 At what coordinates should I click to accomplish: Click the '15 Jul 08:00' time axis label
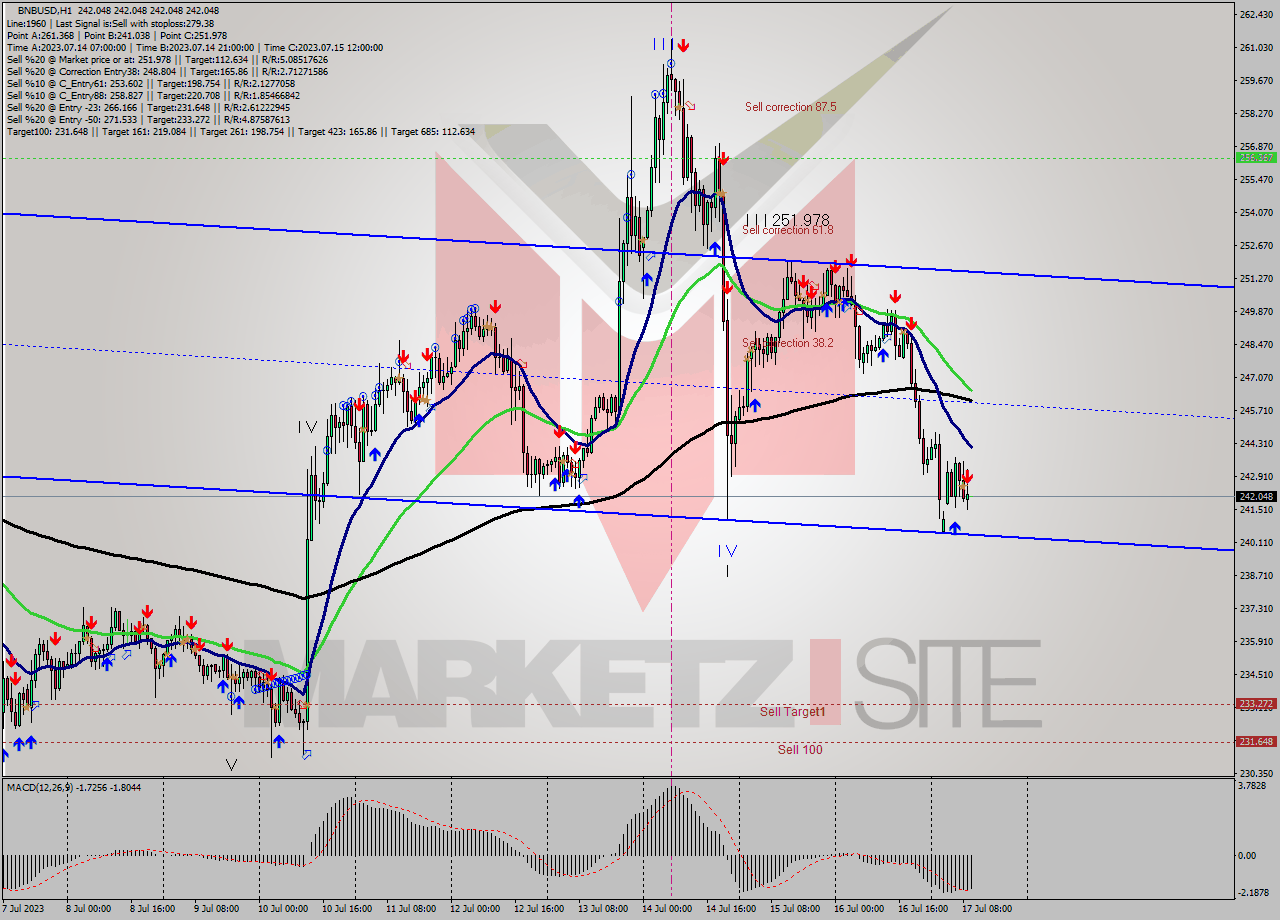click(x=795, y=909)
